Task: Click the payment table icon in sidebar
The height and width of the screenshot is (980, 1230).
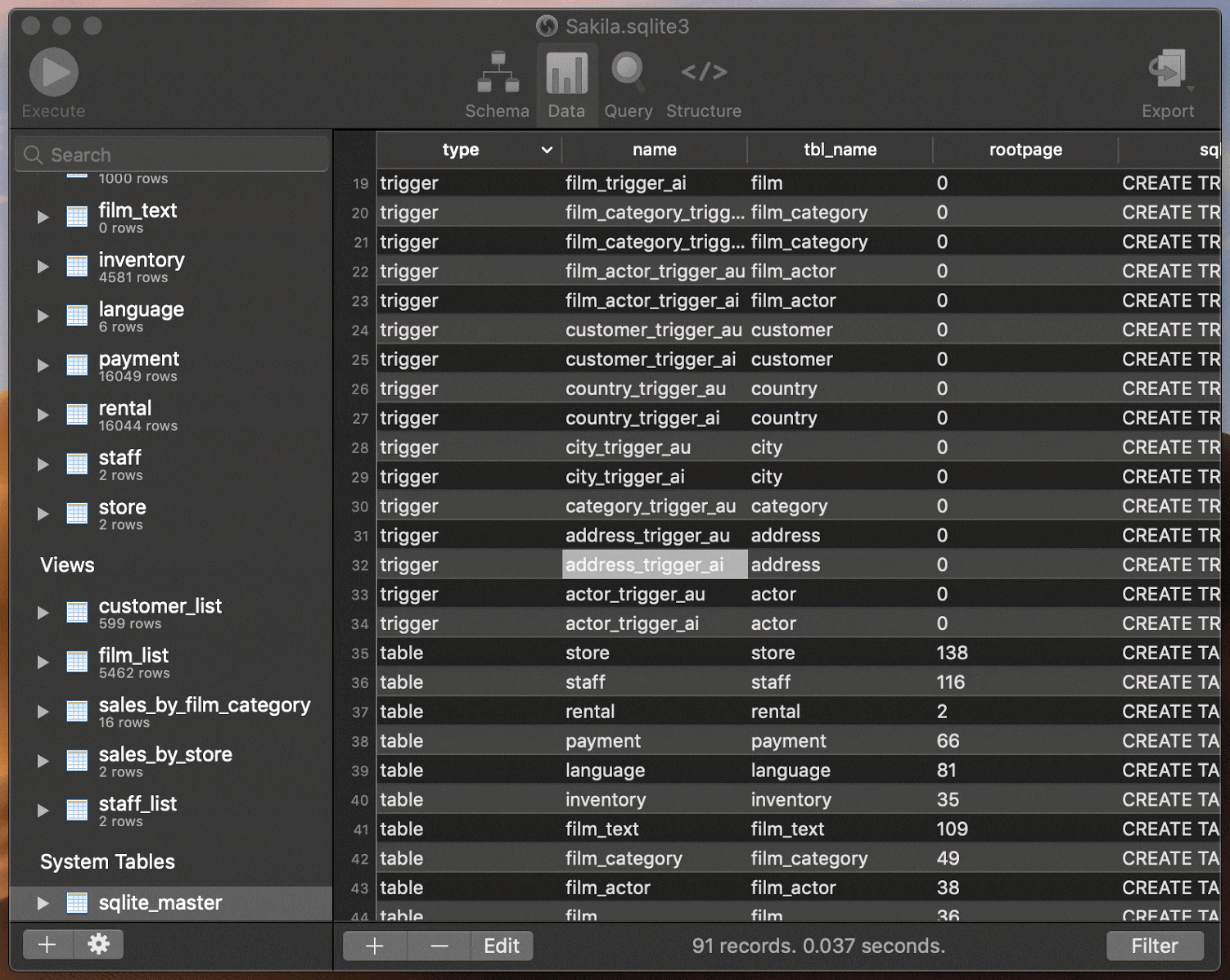Action: tap(76, 365)
